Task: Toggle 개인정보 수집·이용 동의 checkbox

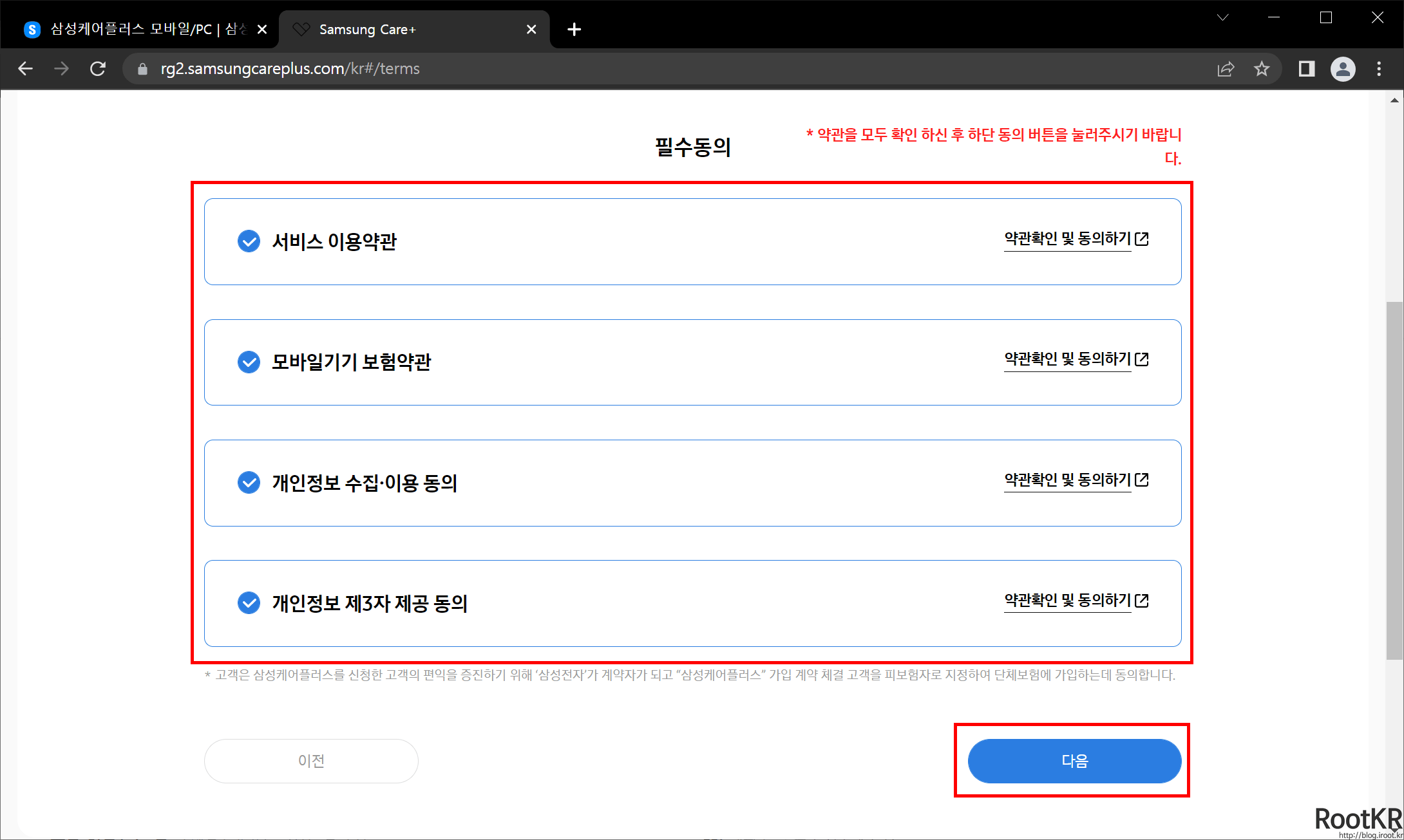Action: [x=249, y=482]
